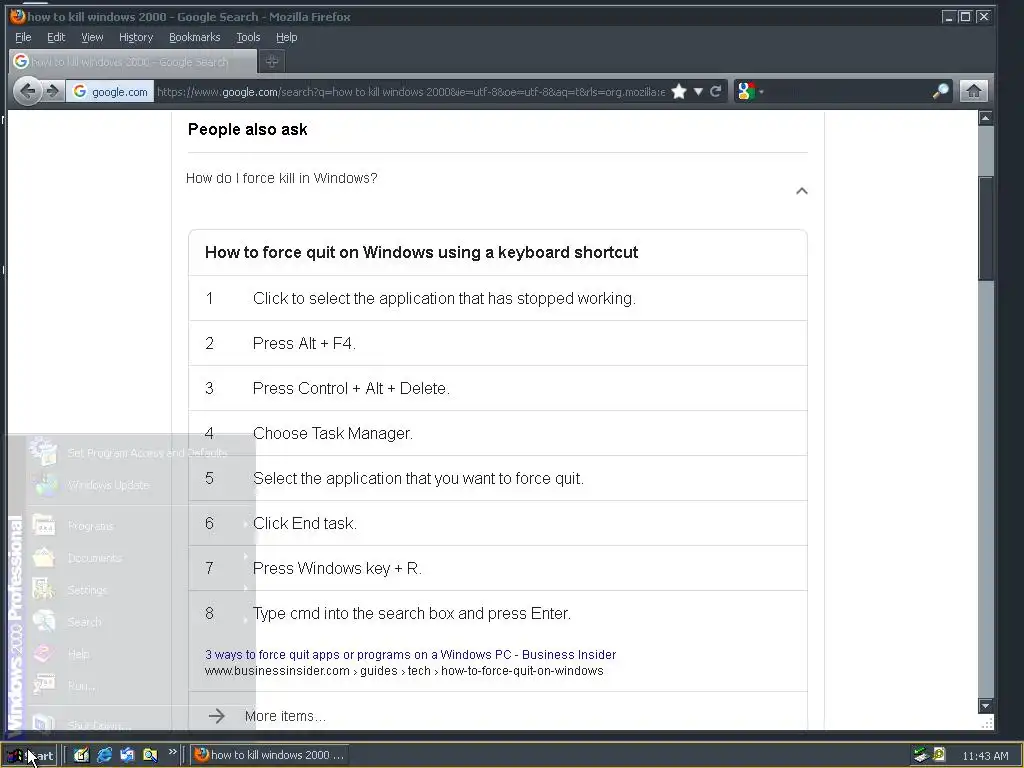Viewport: 1024px width, 768px height.
Task: Click the Start button on taskbar
Action: pos(30,755)
